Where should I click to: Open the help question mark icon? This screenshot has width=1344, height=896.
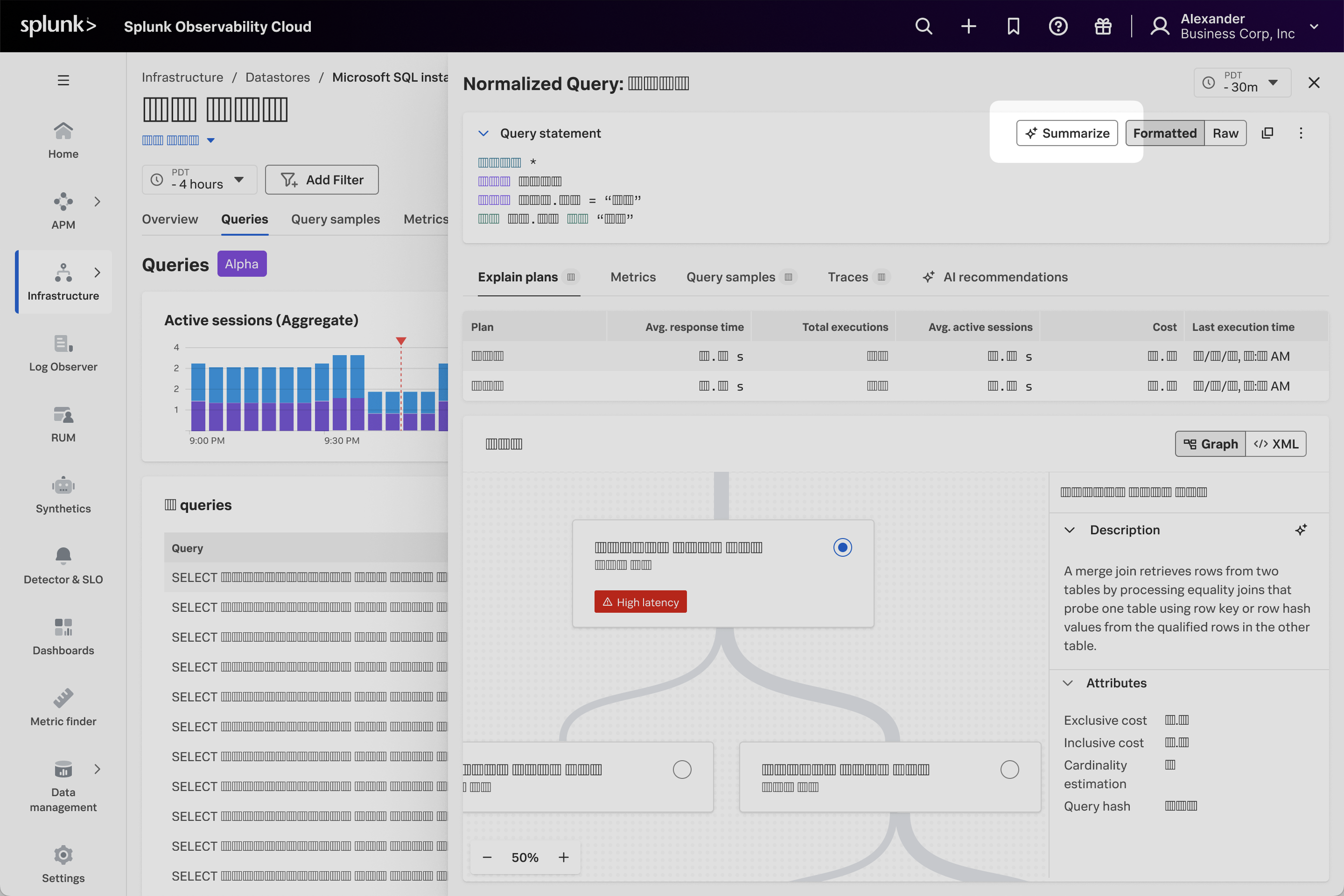[1058, 26]
